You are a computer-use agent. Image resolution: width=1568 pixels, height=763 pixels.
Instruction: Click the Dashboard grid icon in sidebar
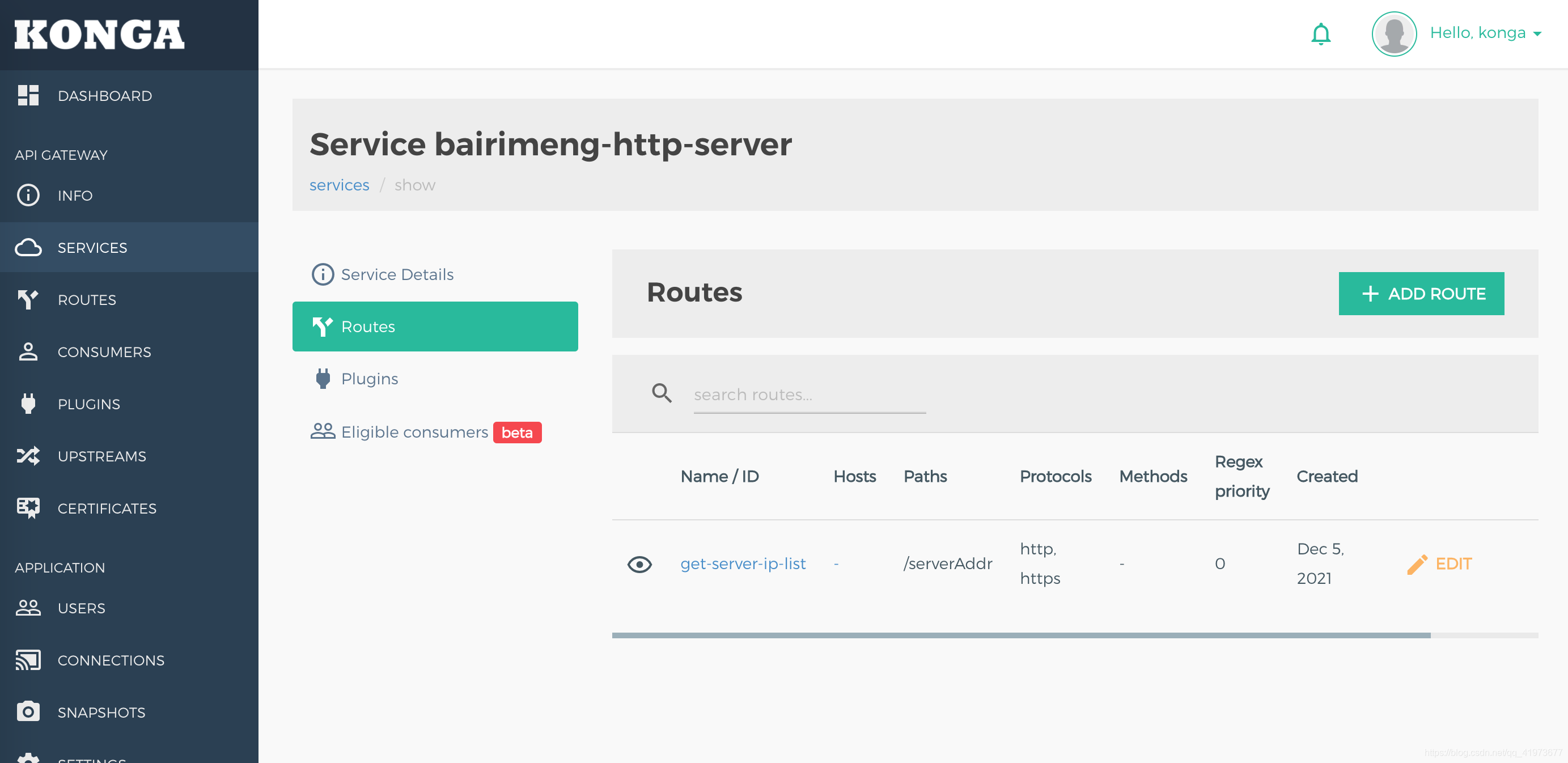(28, 96)
